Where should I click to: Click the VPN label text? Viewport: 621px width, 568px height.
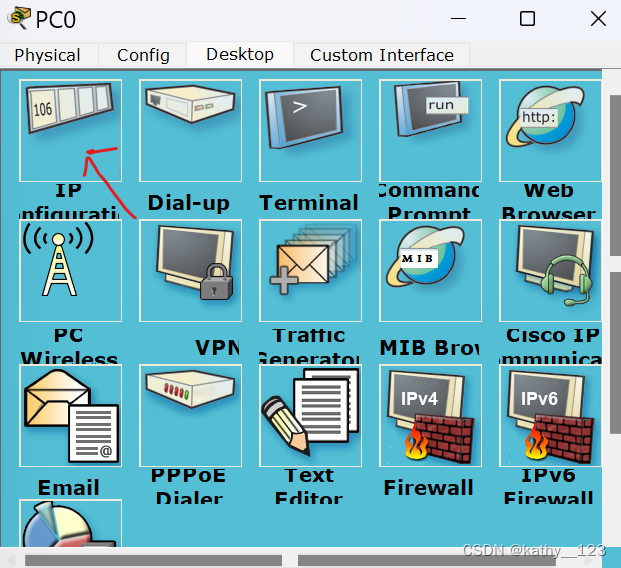tap(218, 348)
